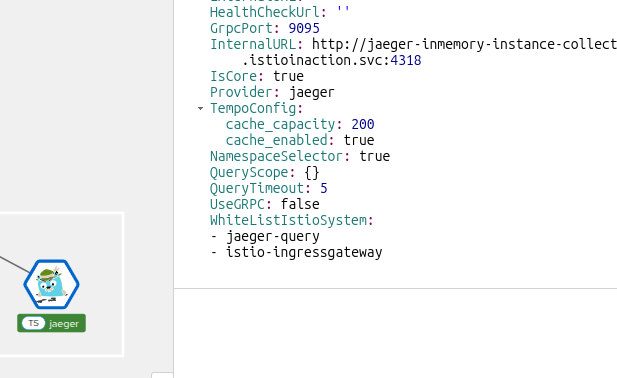Click the port number 4318
This screenshot has height=378, width=617.
[x=406, y=60]
